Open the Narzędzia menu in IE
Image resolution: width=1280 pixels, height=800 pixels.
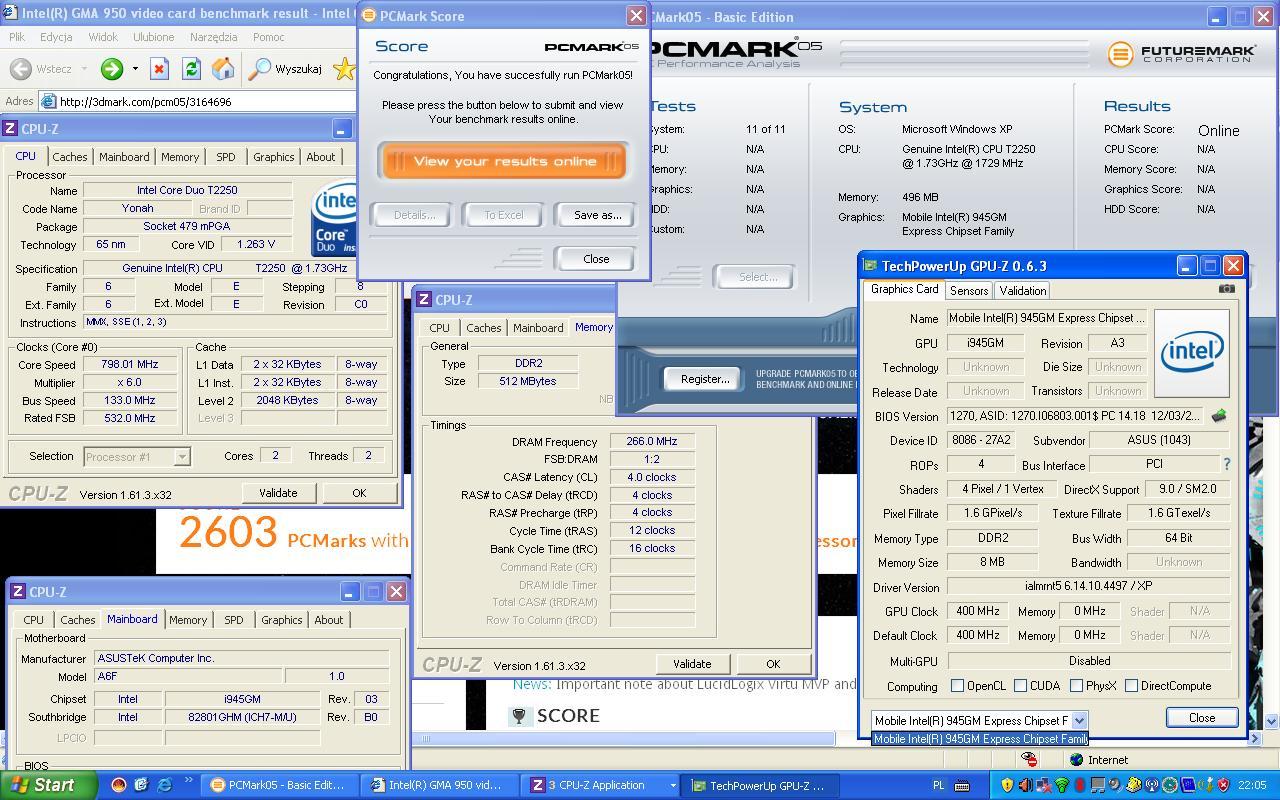click(x=213, y=37)
